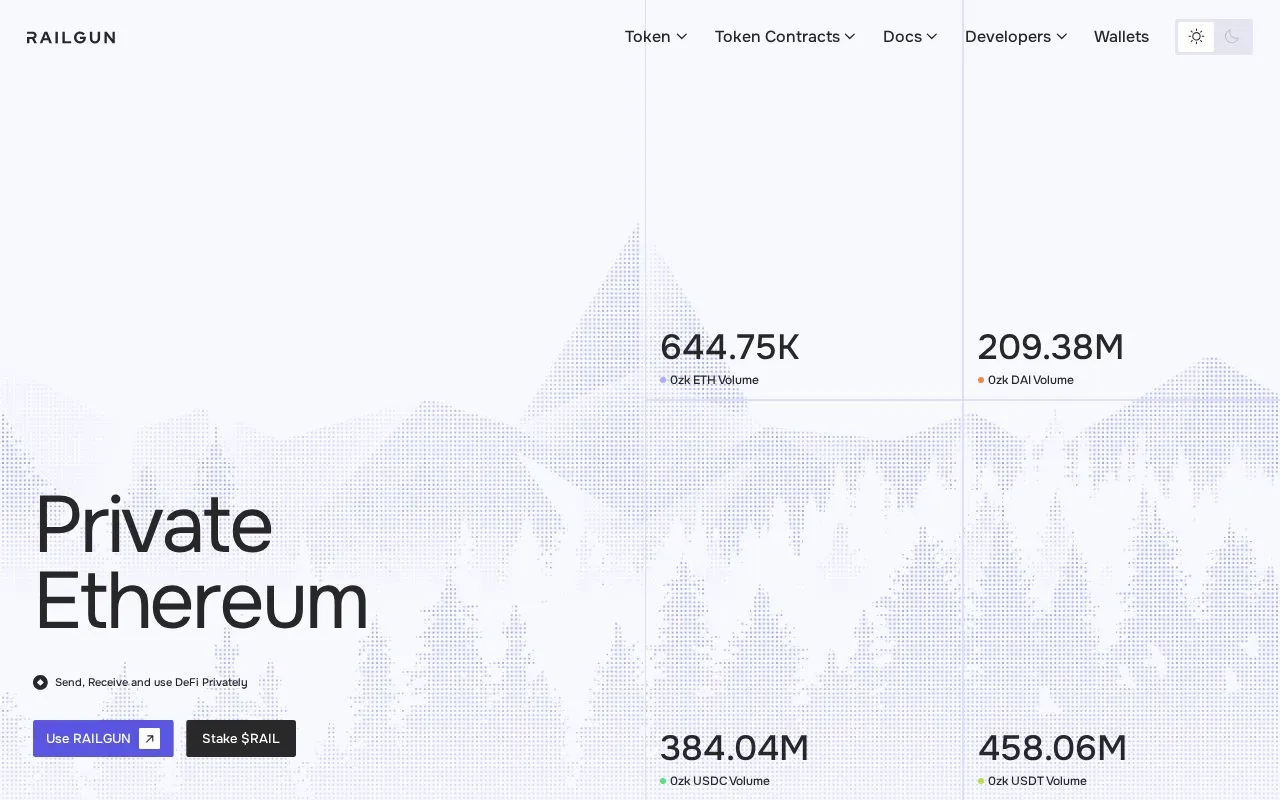
Task: Expand the Token Contracts chevron
Action: 850,37
